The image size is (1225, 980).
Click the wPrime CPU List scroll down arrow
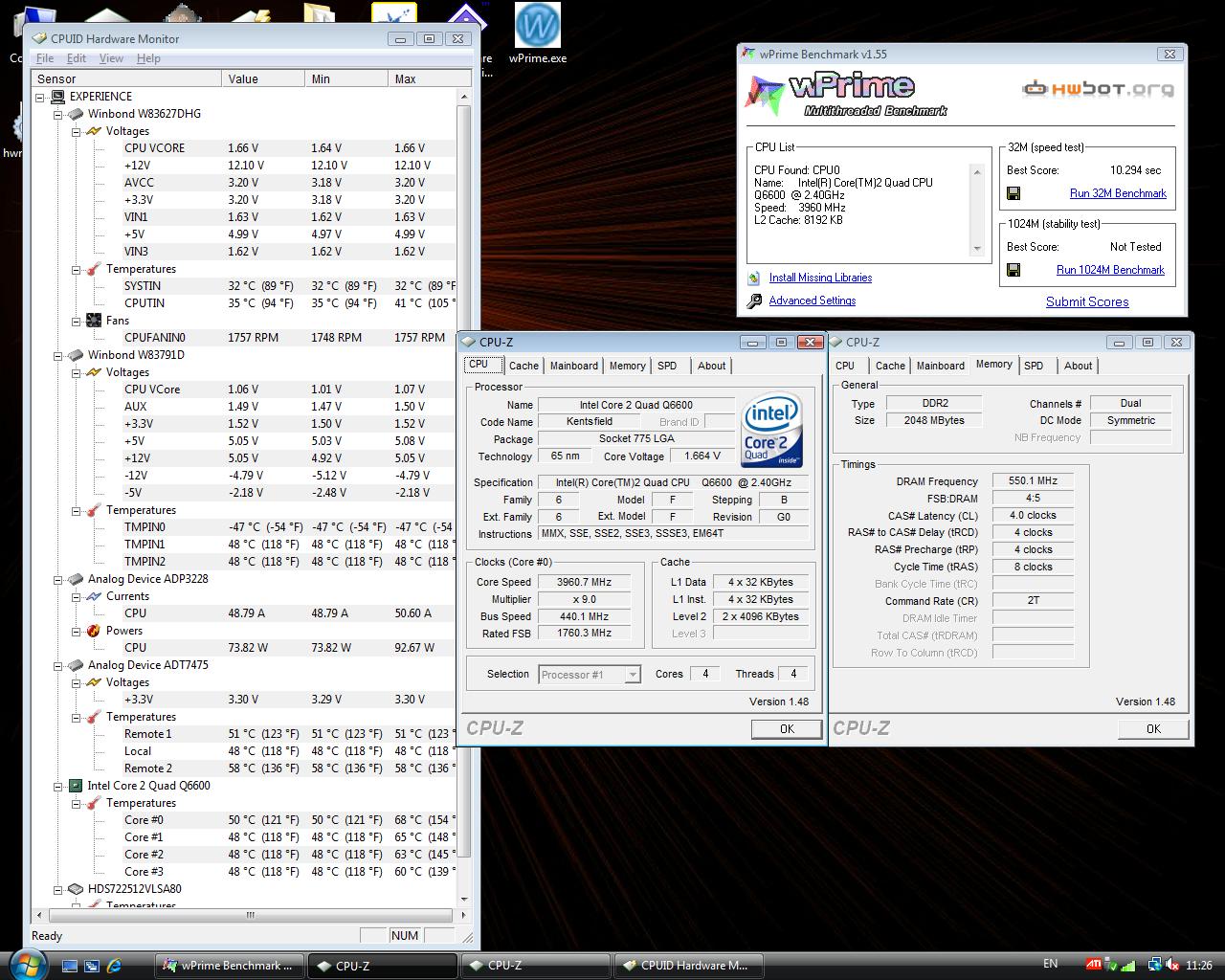pyautogui.click(x=977, y=249)
